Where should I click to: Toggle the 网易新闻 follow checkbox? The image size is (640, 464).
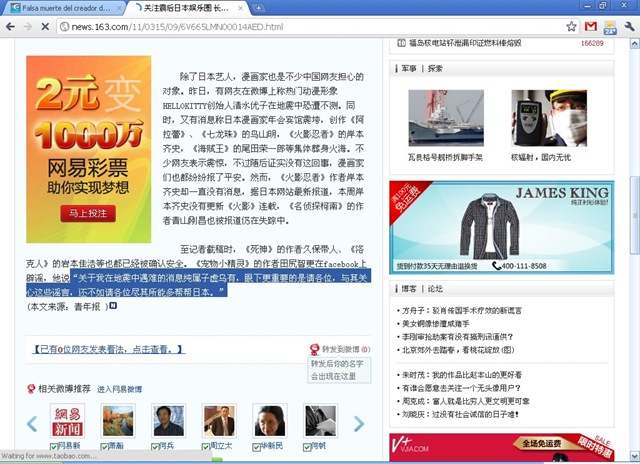pos(53,447)
